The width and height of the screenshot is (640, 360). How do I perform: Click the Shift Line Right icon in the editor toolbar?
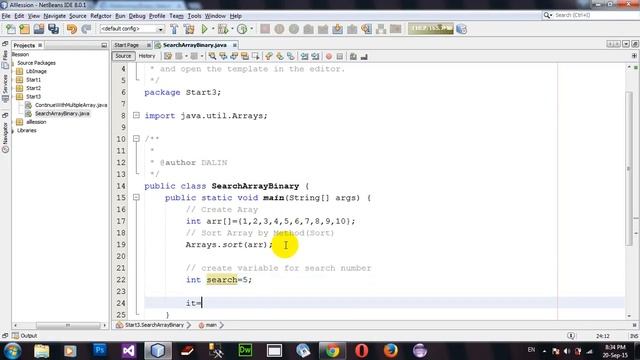(315, 56)
